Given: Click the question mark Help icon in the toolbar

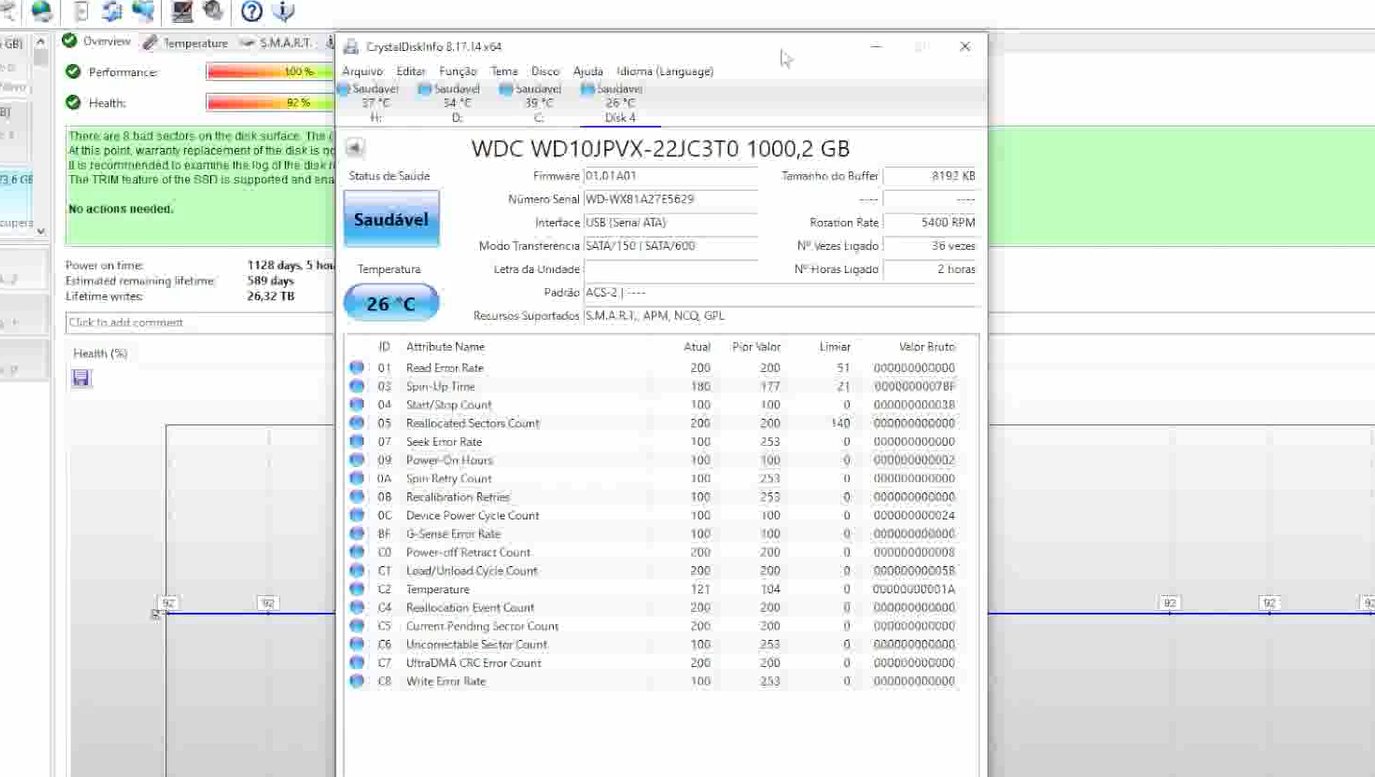Looking at the screenshot, I should point(252,11).
